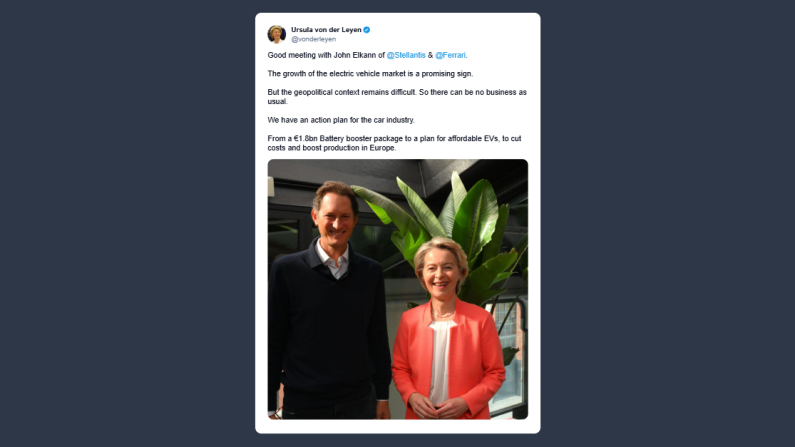
Task: Open the attached photo via the man's dark sweater
Action: coord(327,324)
